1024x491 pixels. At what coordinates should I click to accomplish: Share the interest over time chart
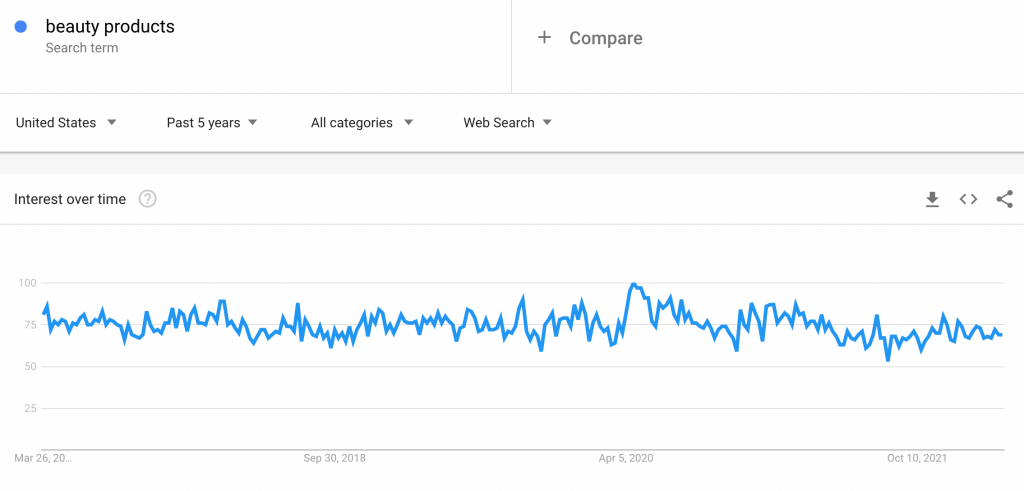(1004, 199)
